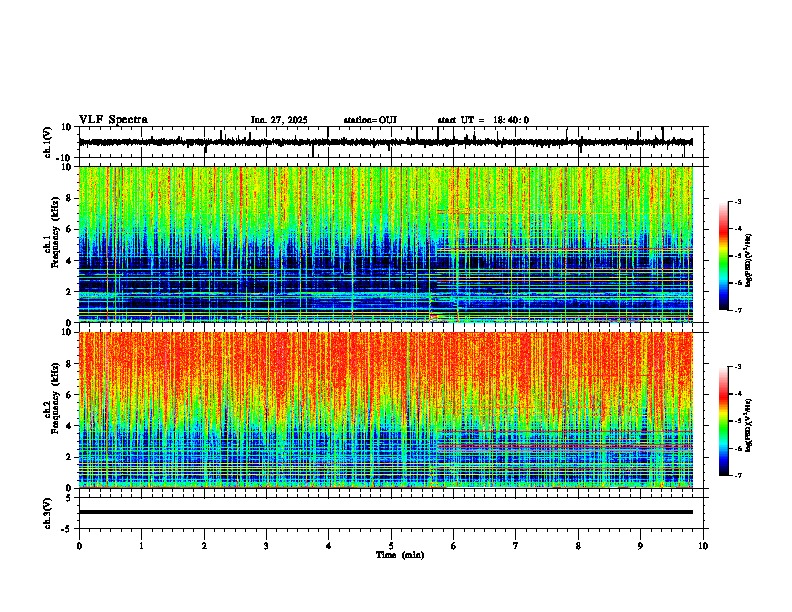792x612 pixels.
Task: Click the "VLF Spectra" plot title
Action: pyautogui.click(x=113, y=120)
